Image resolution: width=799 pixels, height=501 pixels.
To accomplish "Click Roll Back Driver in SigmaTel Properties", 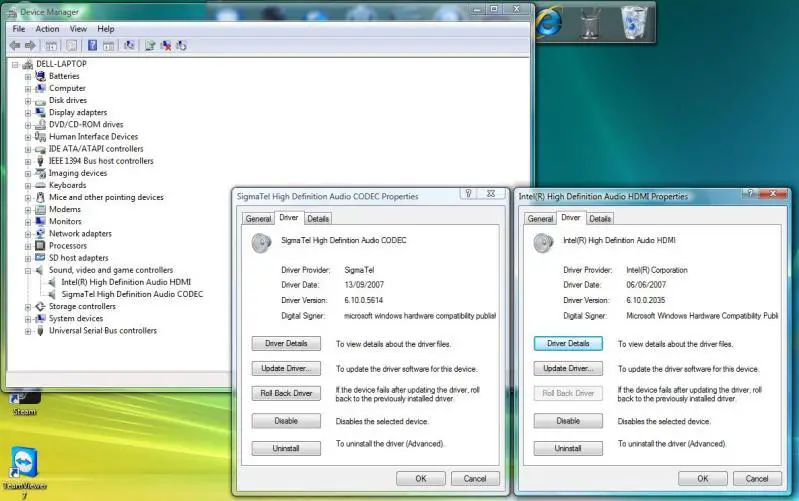I will [286, 393].
